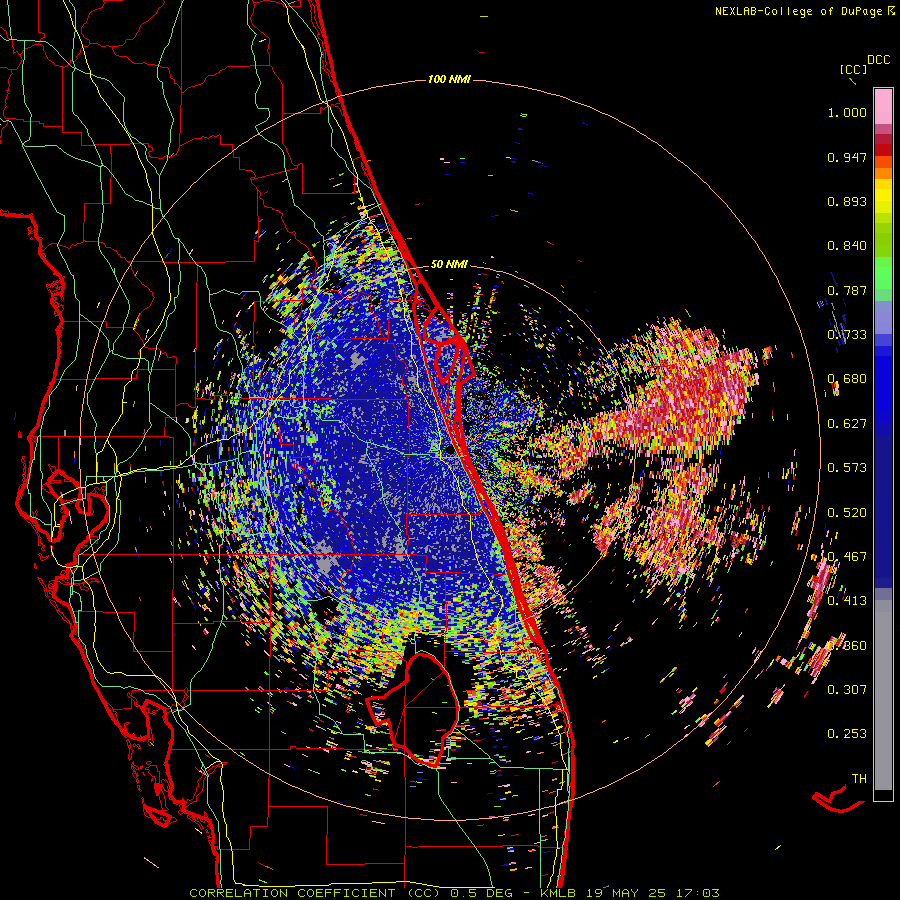Click the 0.413 color scale label

pos(847,601)
